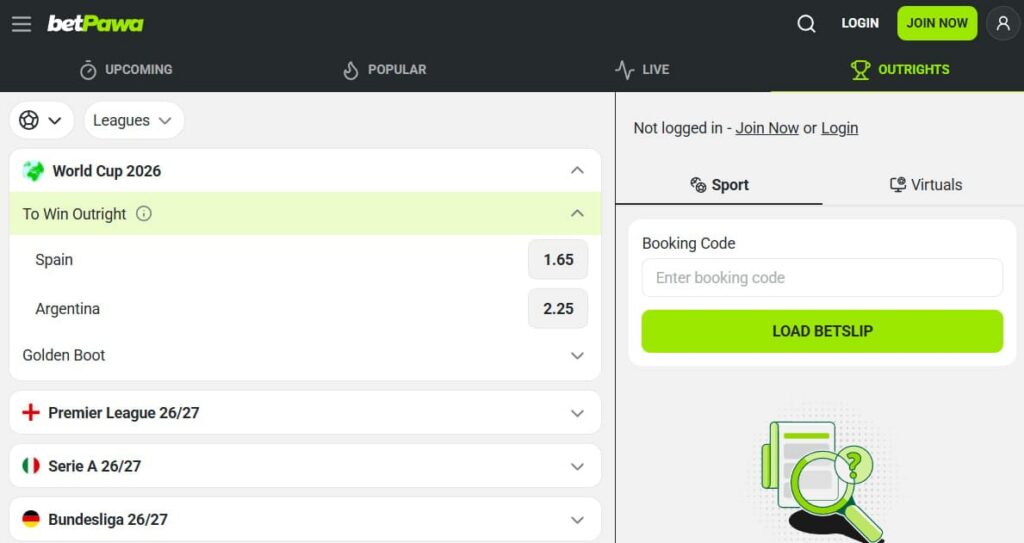
Task: Click the England flag icon for Premier League
Action: [31, 412]
